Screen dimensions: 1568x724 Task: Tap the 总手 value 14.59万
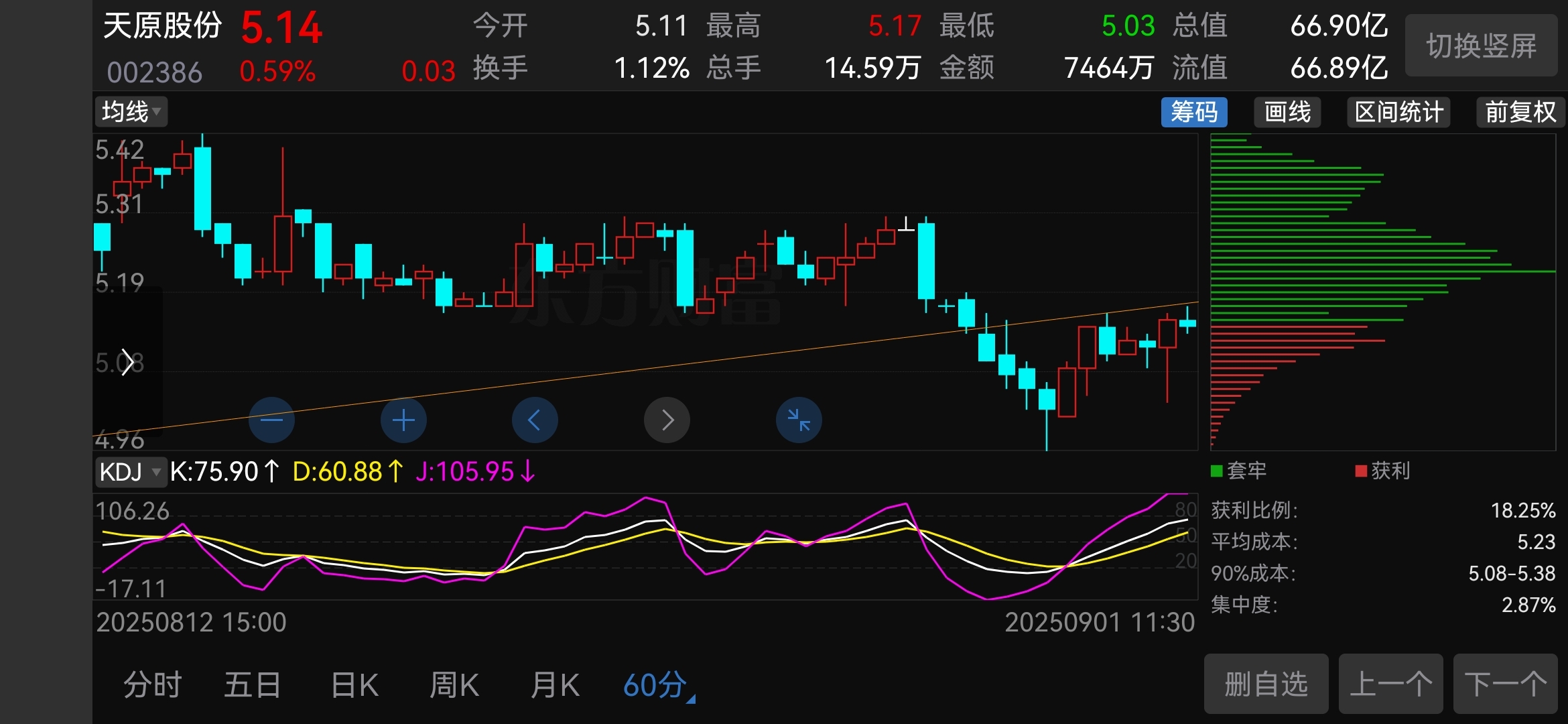tap(872, 68)
